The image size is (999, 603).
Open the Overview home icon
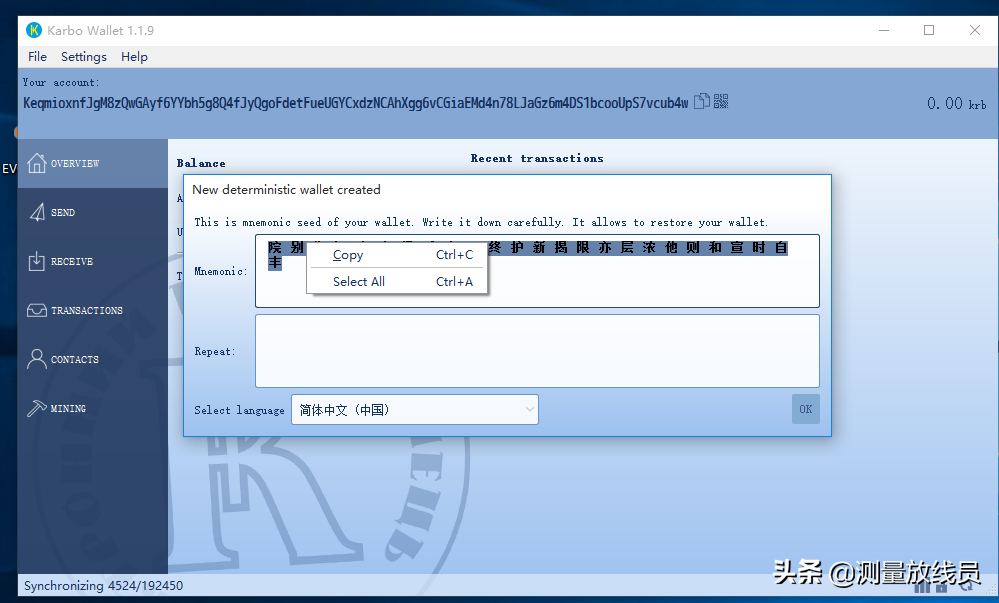(36, 163)
